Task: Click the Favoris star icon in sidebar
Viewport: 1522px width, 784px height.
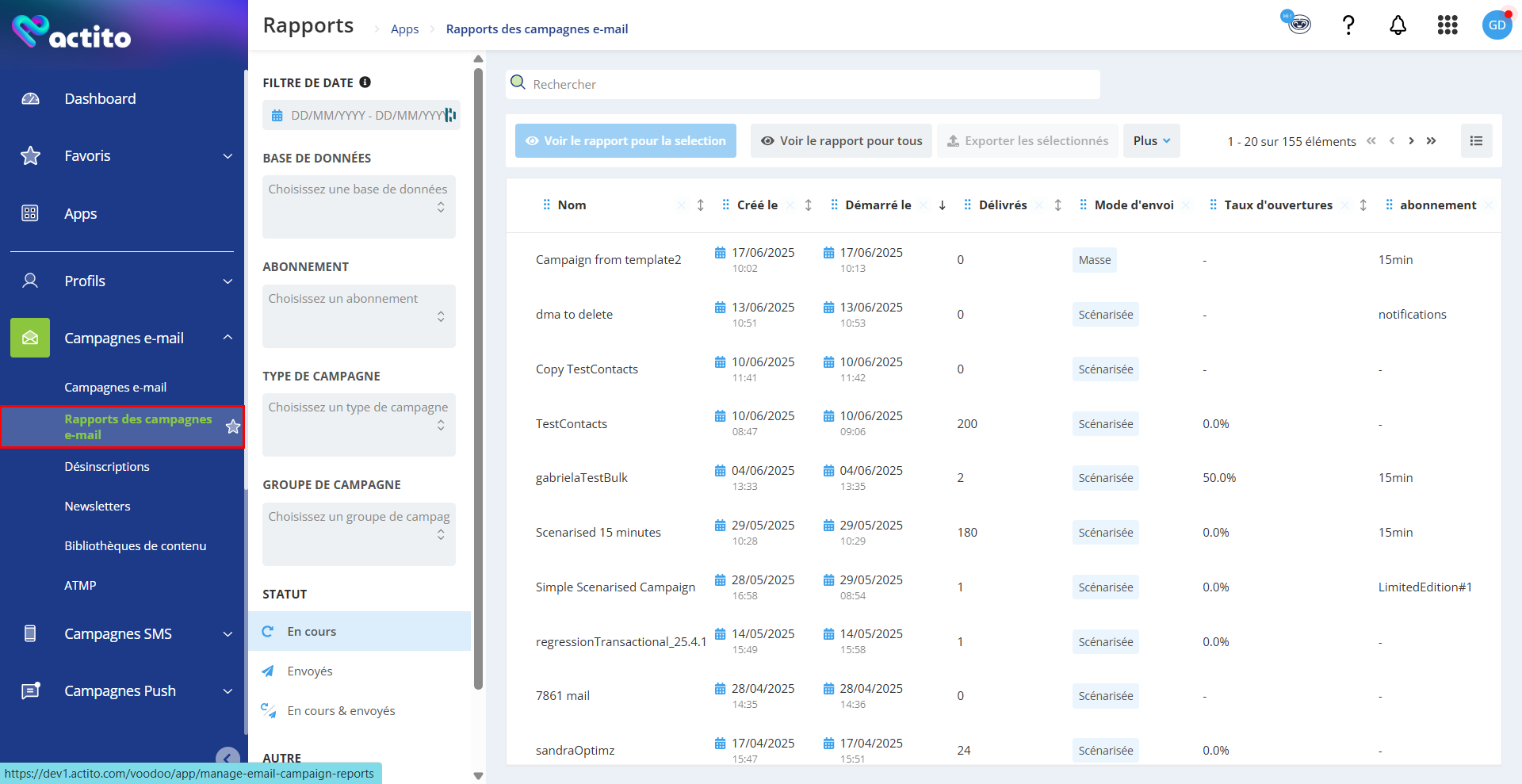Action: (30, 156)
